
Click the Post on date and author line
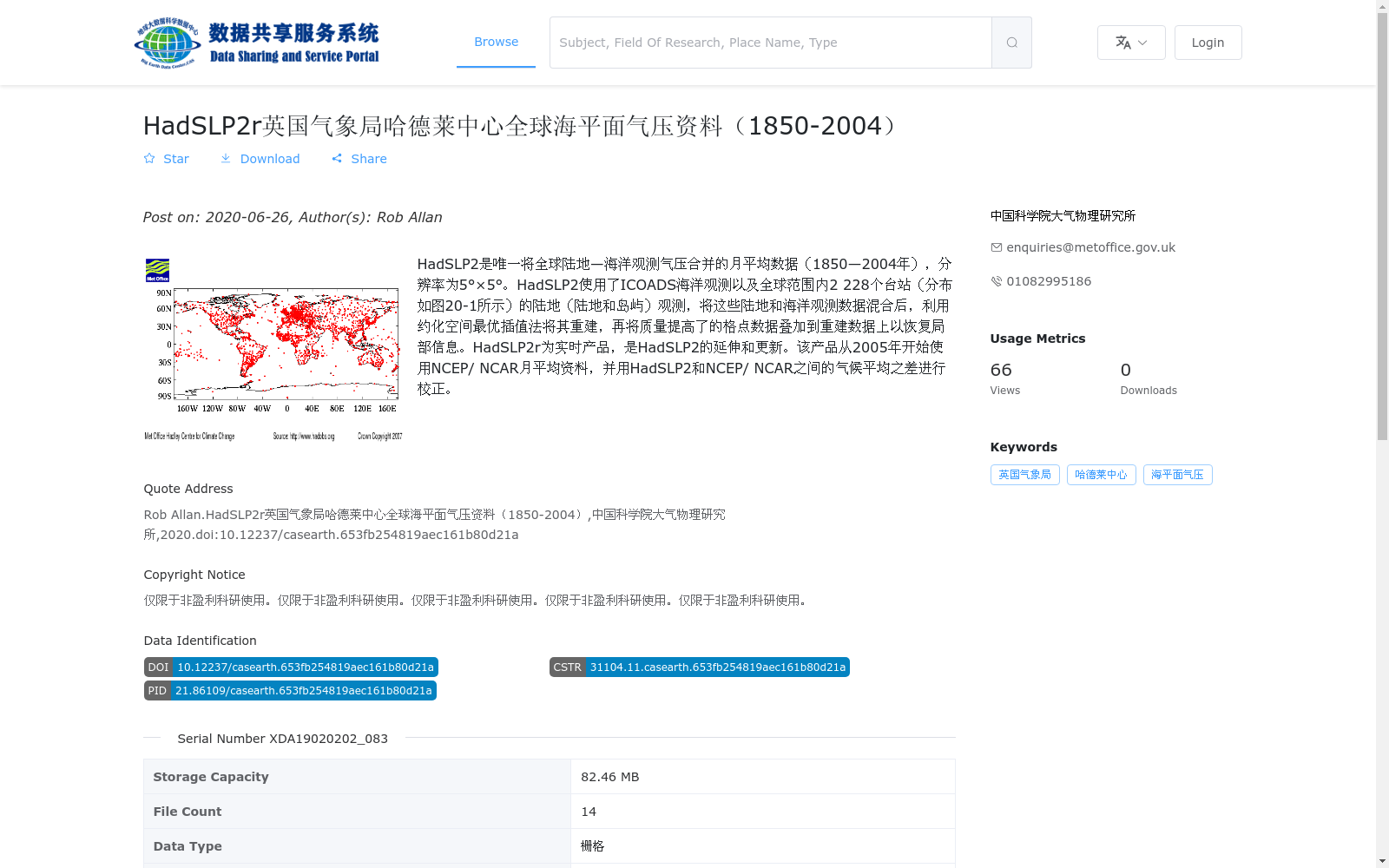293,217
